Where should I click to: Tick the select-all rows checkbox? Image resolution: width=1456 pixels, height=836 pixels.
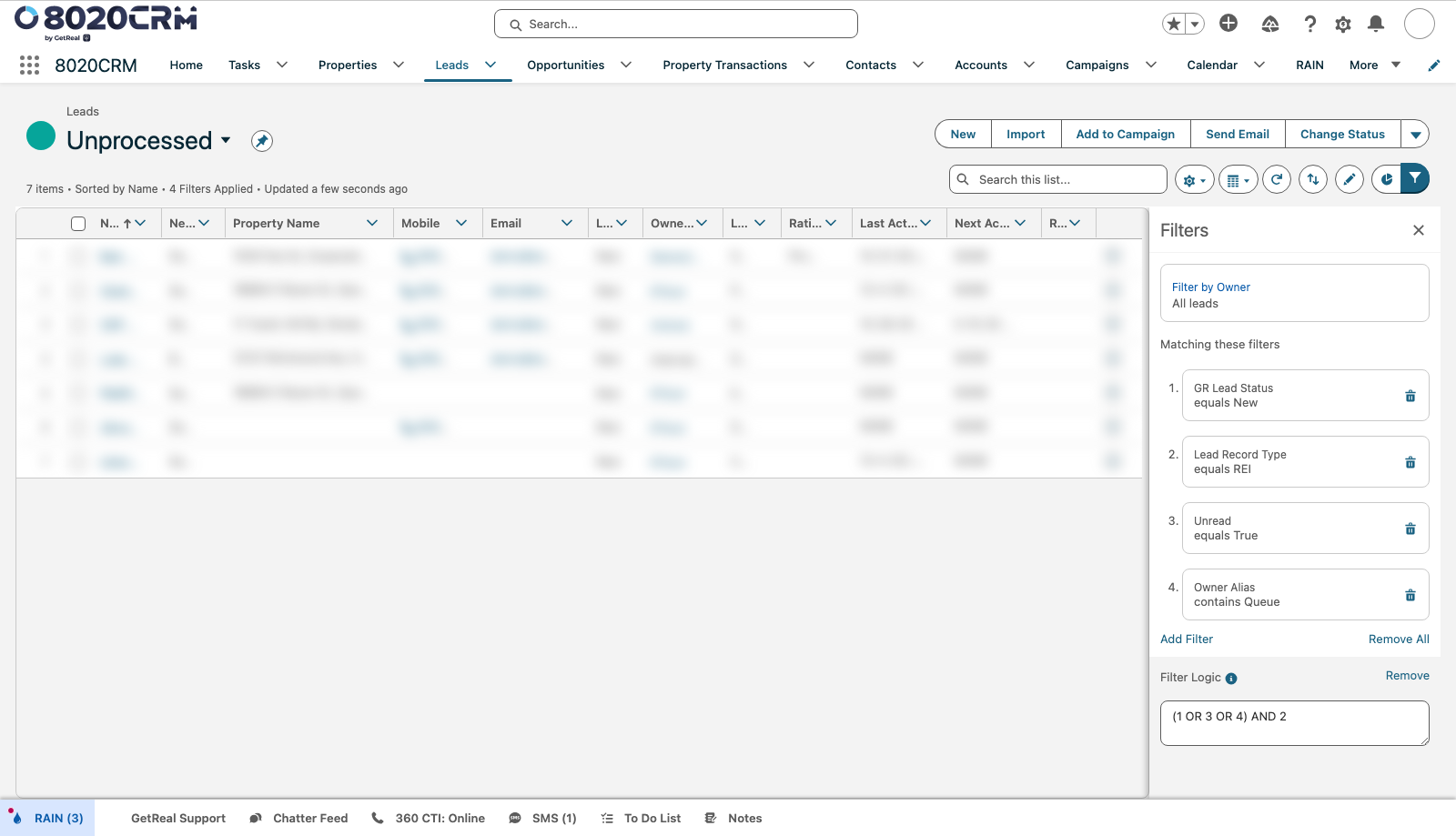click(78, 224)
